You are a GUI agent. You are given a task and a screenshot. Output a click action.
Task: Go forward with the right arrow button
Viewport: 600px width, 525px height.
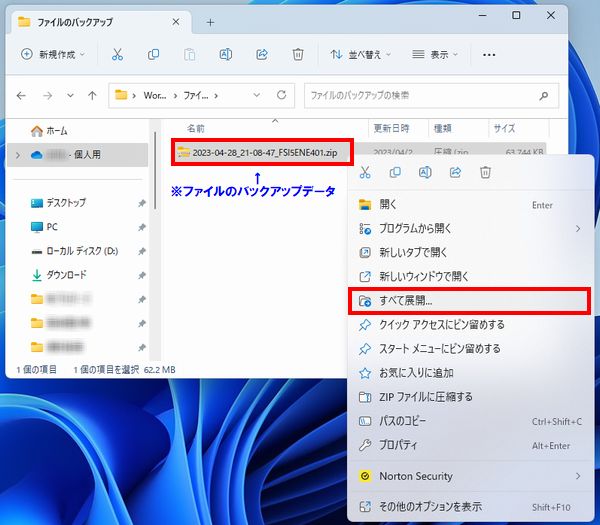tap(47, 95)
